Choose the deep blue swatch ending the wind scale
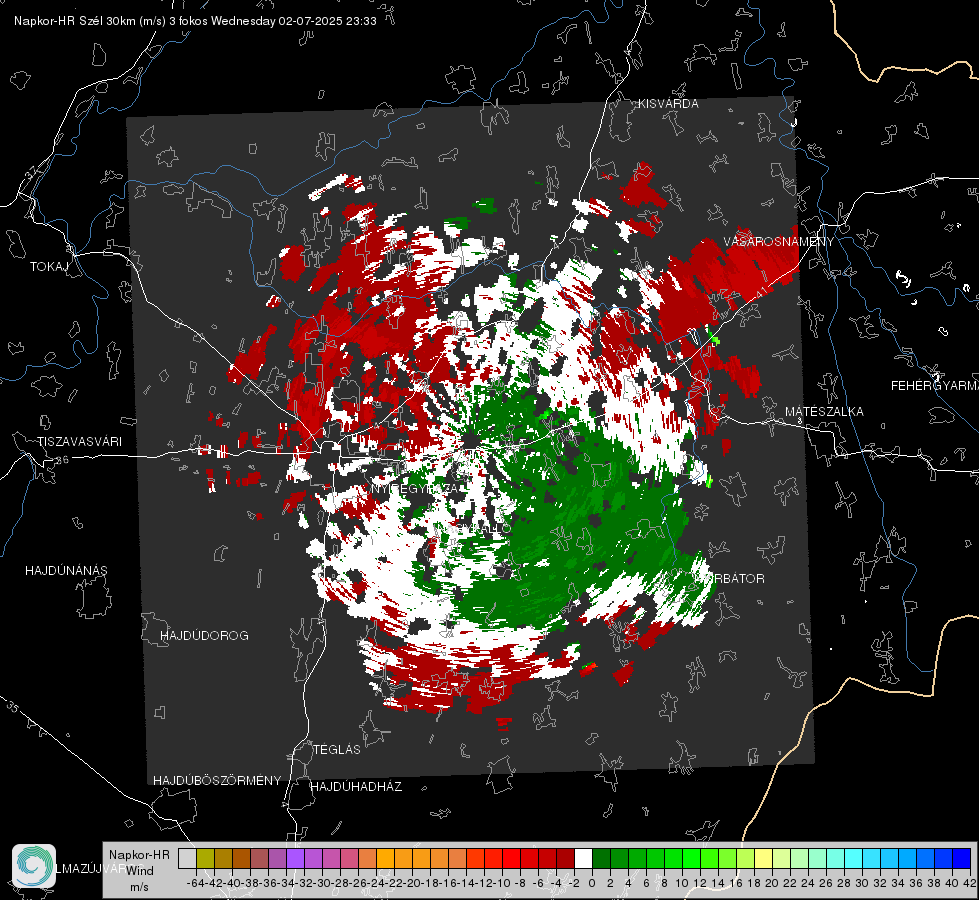Image resolution: width=979 pixels, height=900 pixels. click(x=962, y=858)
